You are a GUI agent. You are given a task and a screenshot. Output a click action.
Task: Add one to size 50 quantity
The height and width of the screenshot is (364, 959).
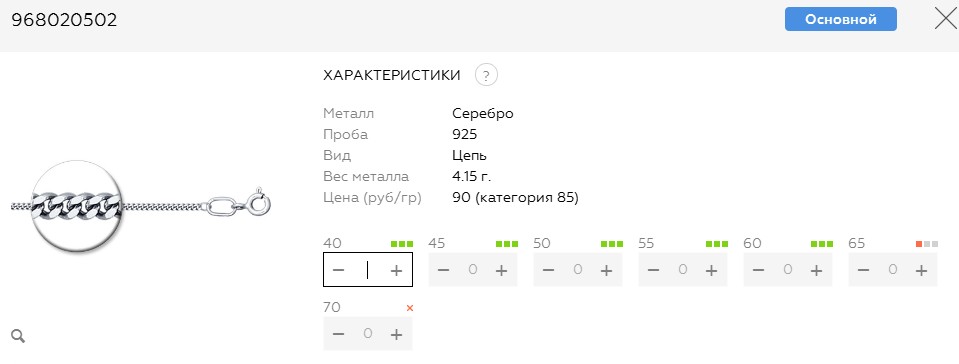click(606, 270)
